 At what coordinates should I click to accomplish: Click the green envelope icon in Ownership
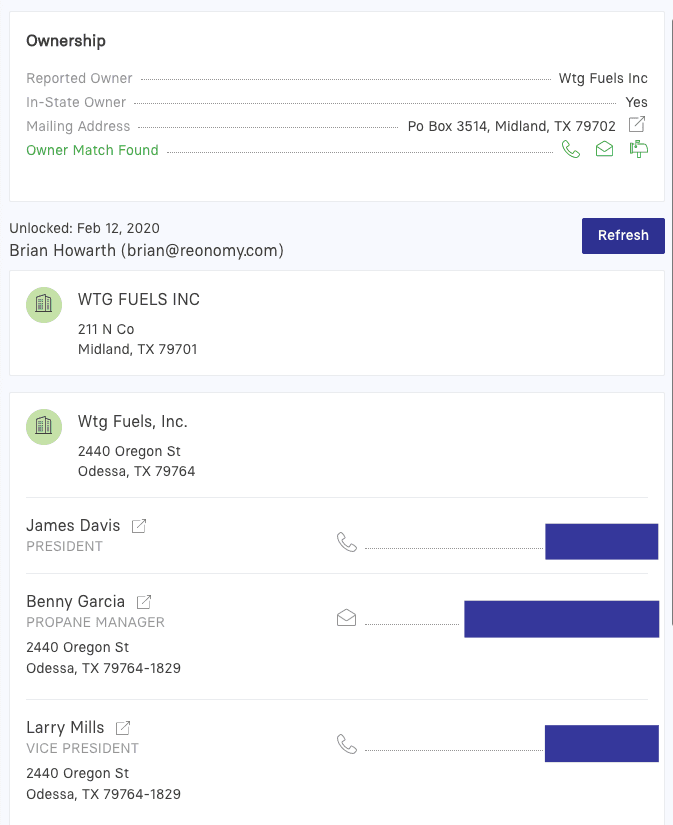pyautogui.click(x=604, y=150)
